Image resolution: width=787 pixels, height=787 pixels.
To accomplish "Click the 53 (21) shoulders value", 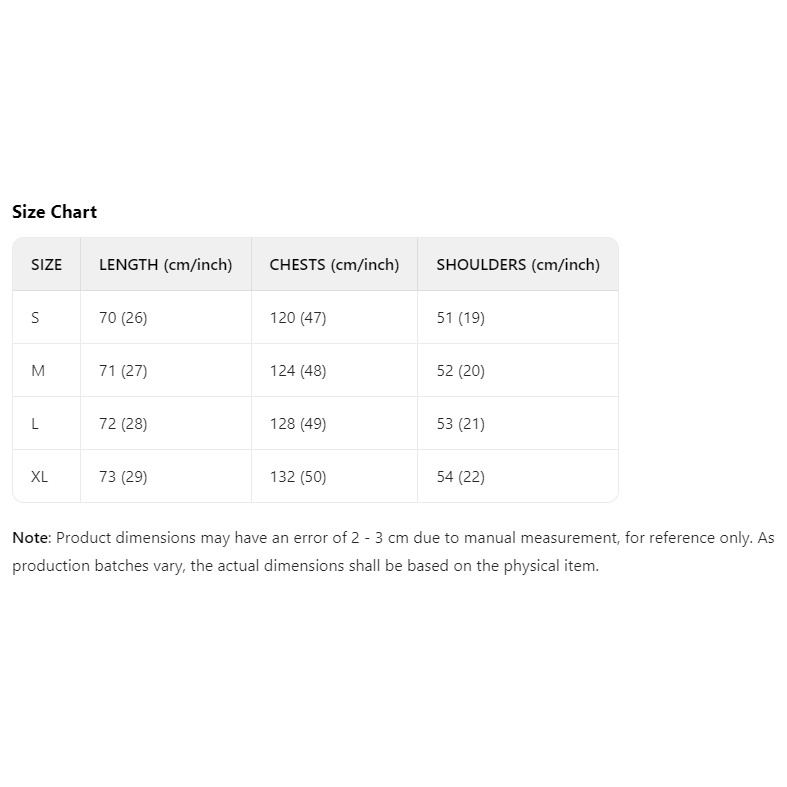I will click(460, 424).
